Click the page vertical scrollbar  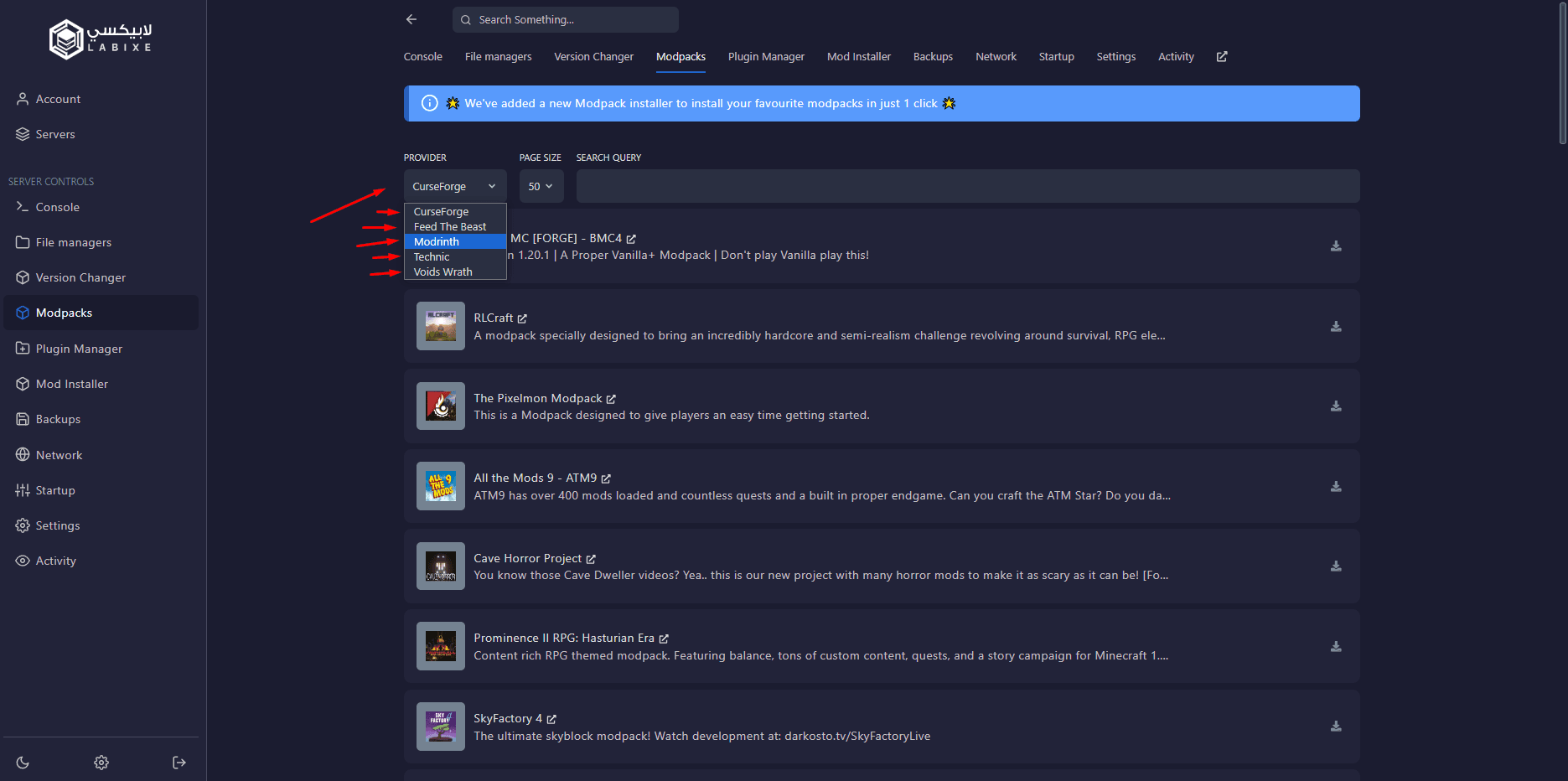(x=1562, y=74)
